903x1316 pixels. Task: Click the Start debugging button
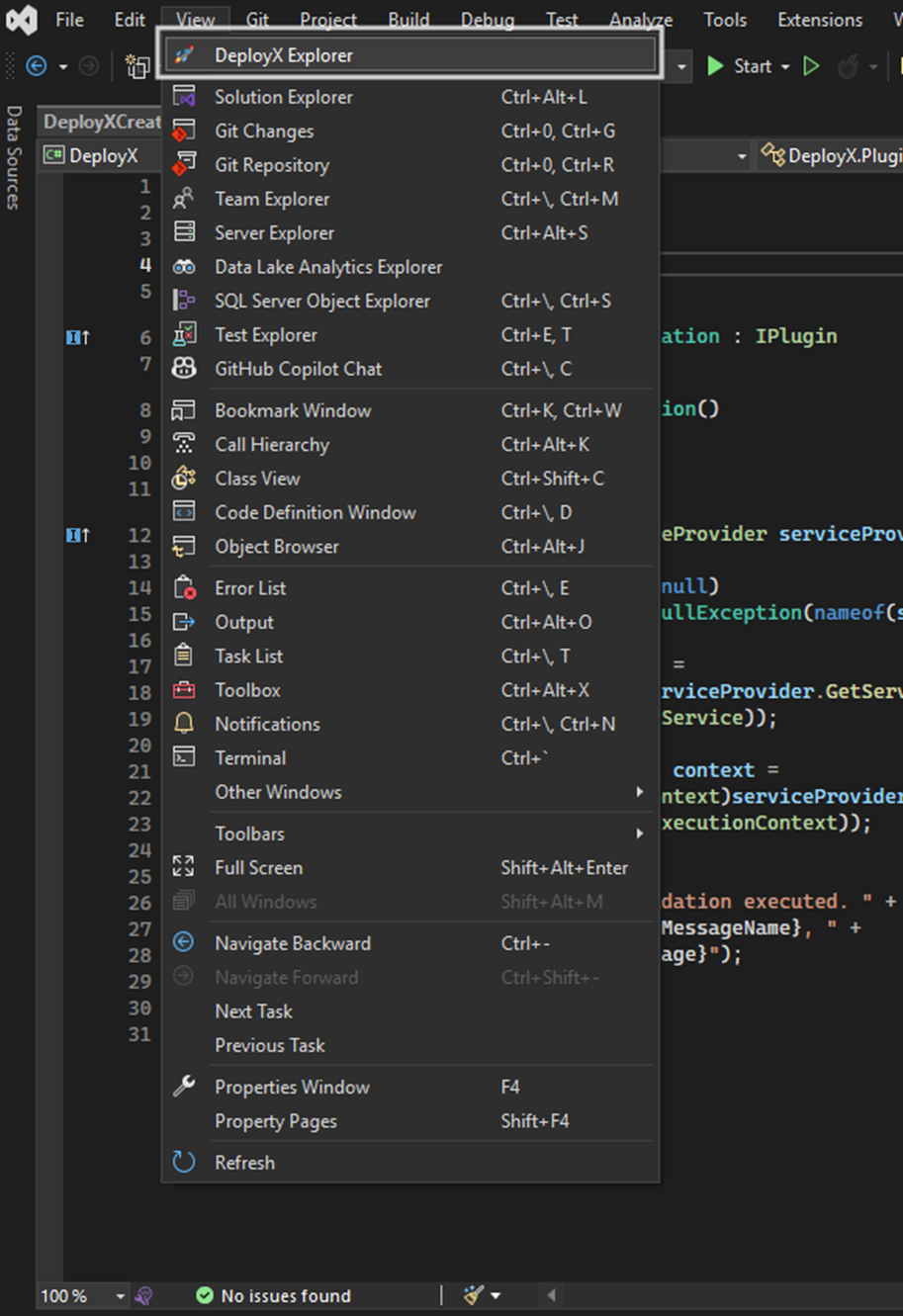click(x=739, y=67)
